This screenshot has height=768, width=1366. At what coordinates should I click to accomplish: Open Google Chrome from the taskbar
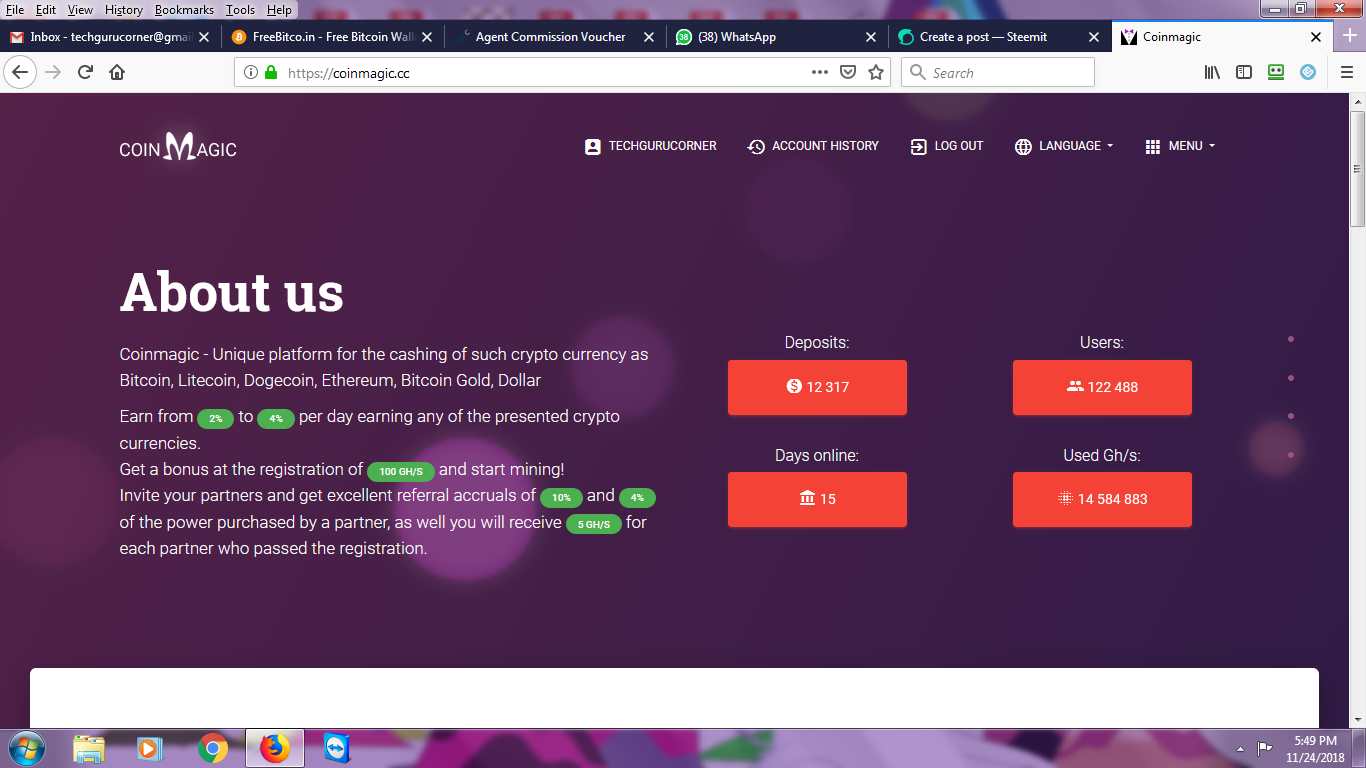pyautogui.click(x=212, y=748)
